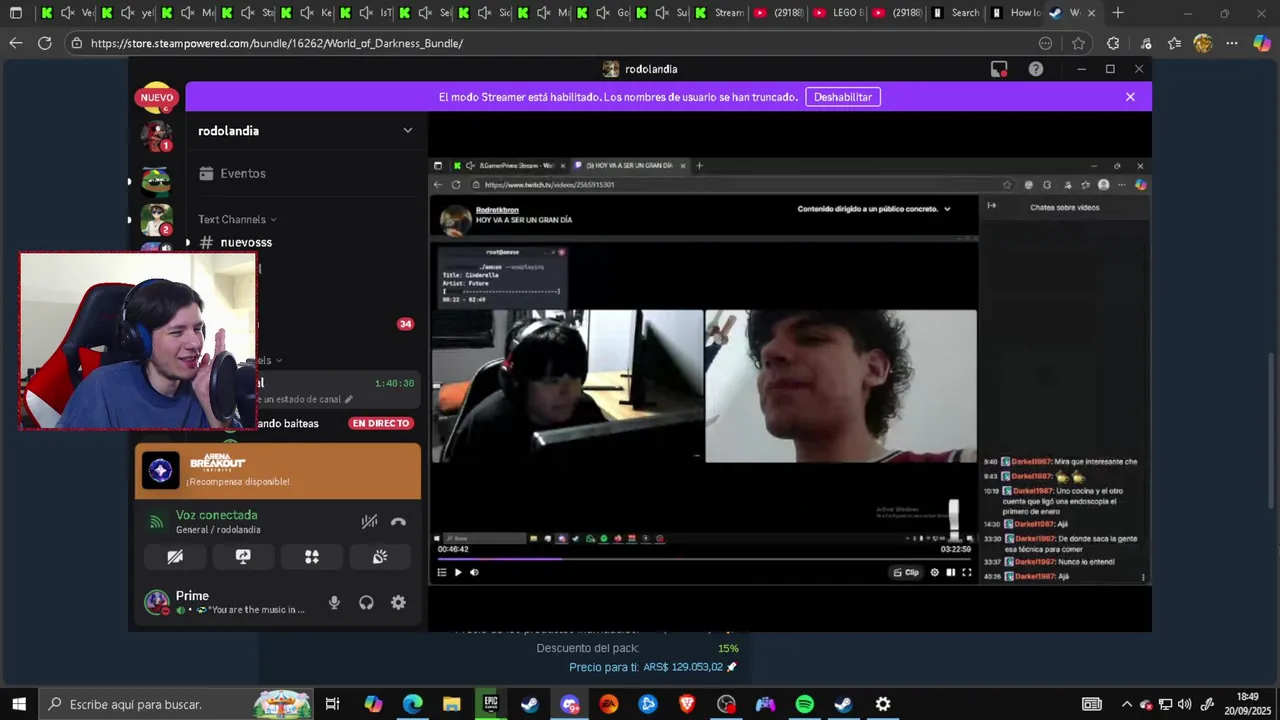The width and height of the screenshot is (1280, 720).
Task: Mute the Twitch video volume icon
Action: pyautogui.click(x=474, y=572)
